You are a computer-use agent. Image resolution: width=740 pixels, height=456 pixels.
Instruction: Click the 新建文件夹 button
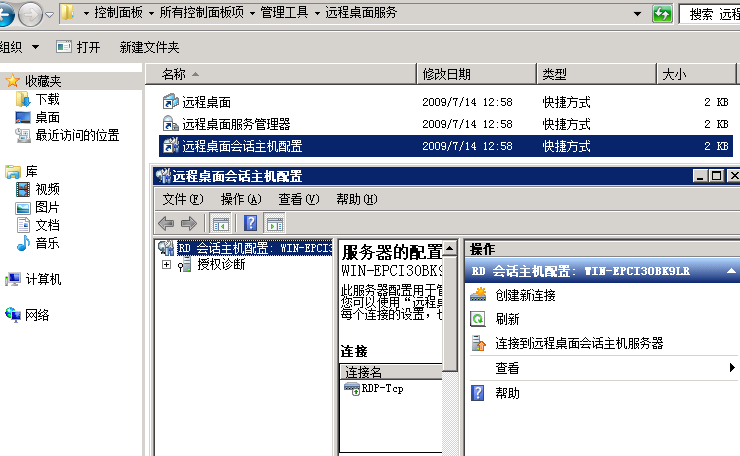149,47
